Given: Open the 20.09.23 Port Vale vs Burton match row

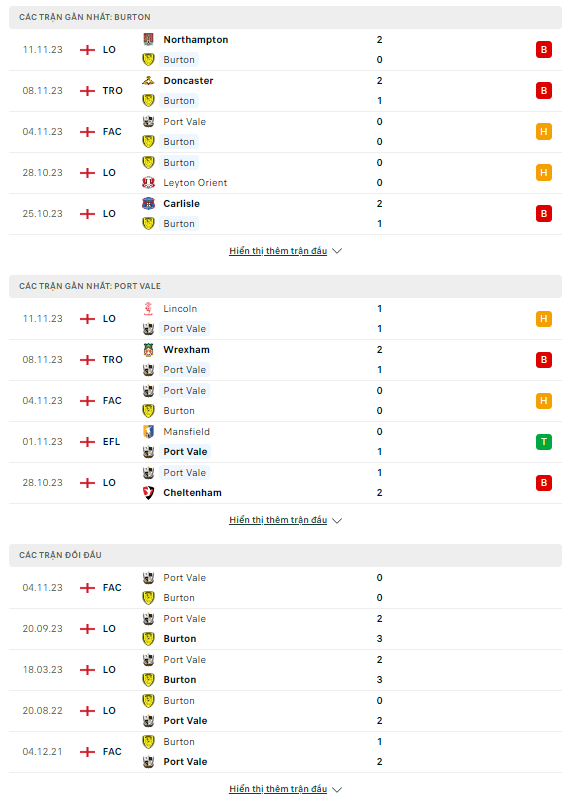Looking at the screenshot, I should 285,629.
